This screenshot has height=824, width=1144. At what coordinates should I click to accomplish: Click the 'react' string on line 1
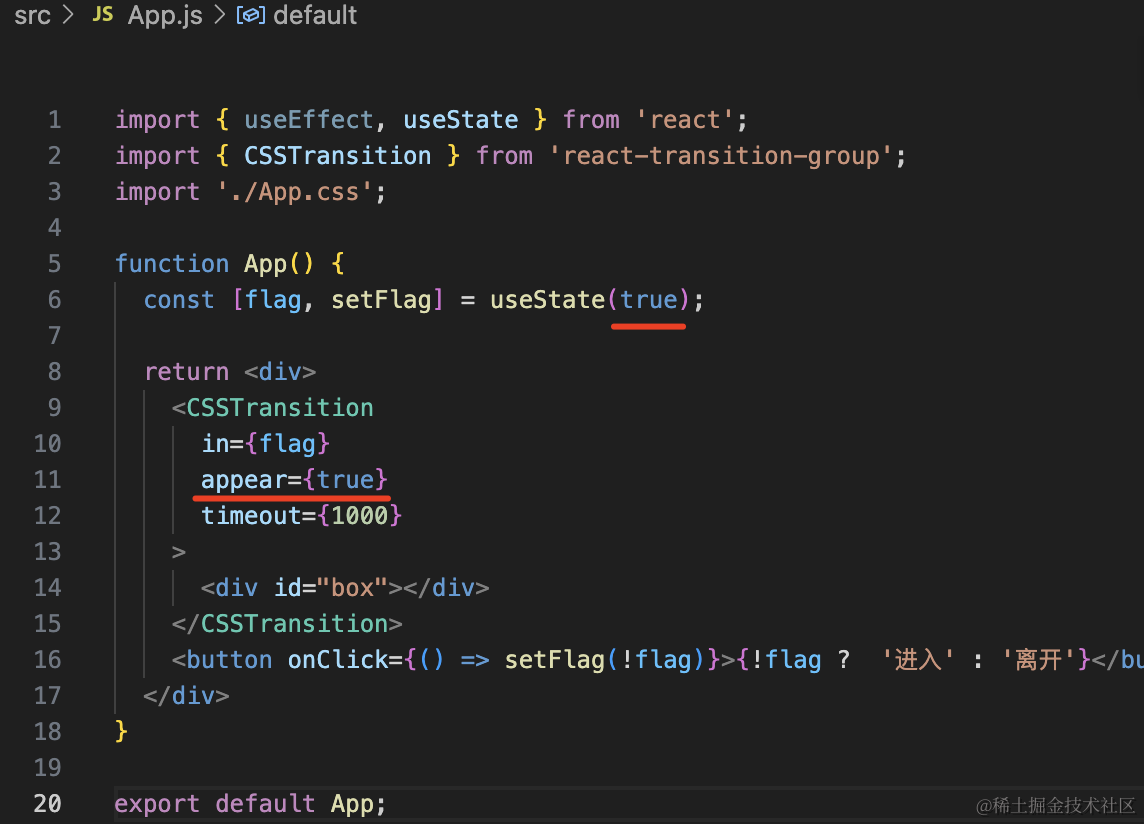click(x=685, y=120)
